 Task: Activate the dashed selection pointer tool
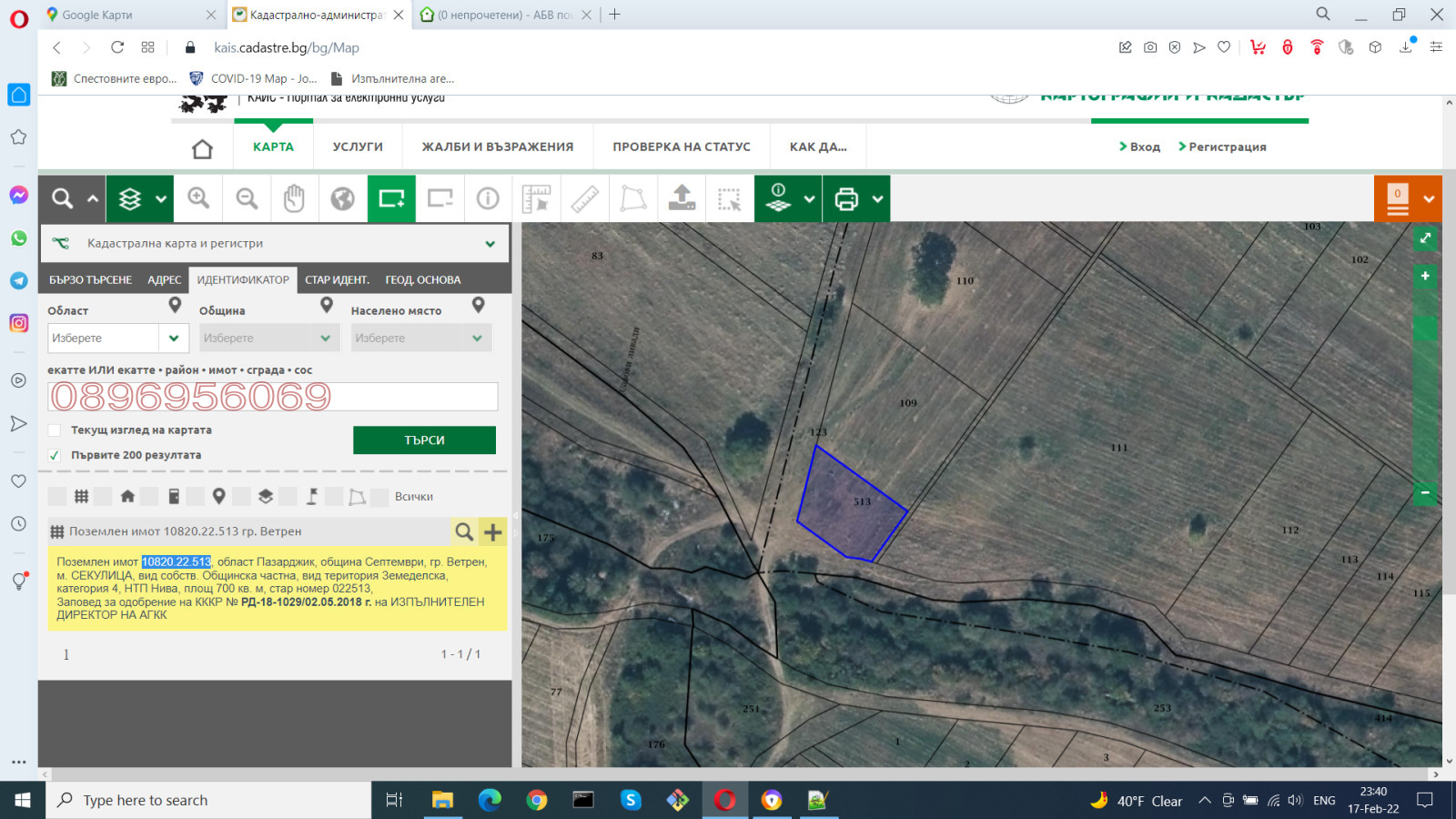(730, 198)
